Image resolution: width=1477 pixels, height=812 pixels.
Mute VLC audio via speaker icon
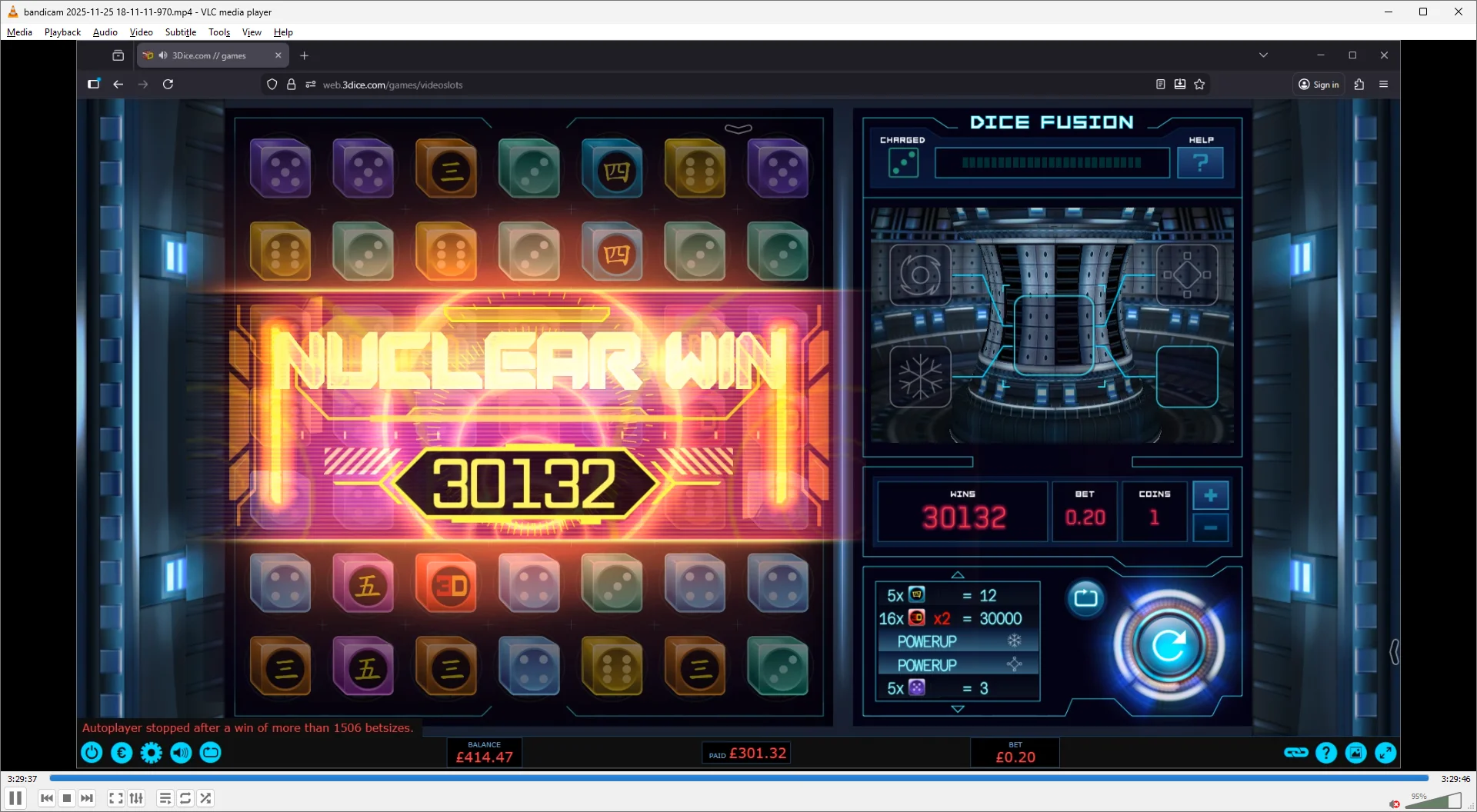(1395, 804)
